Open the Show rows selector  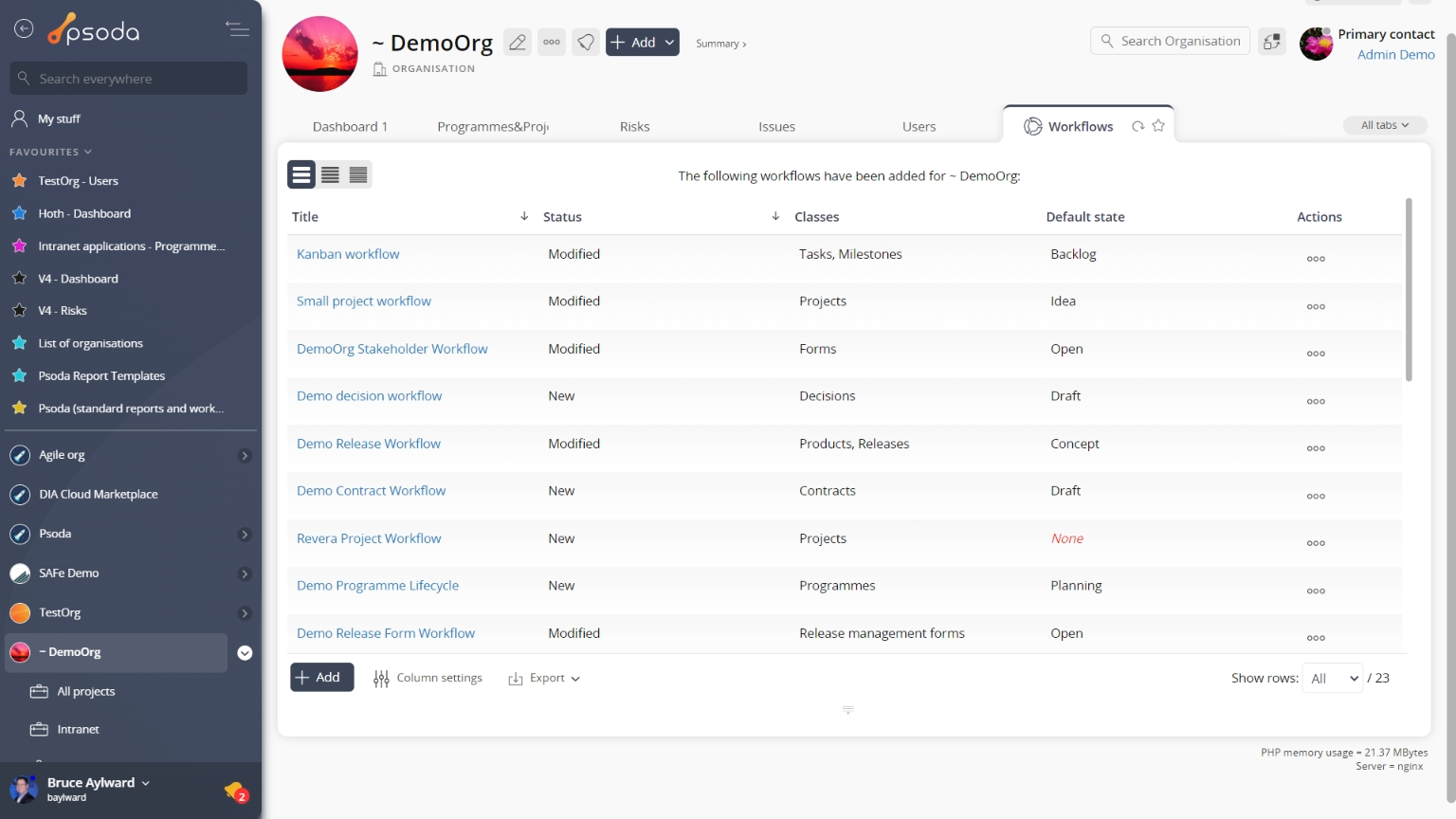(1333, 678)
